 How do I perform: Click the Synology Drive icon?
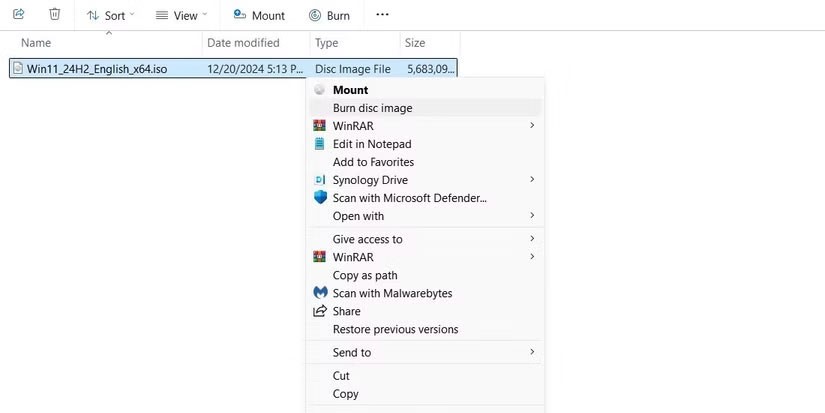(x=320, y=180)
